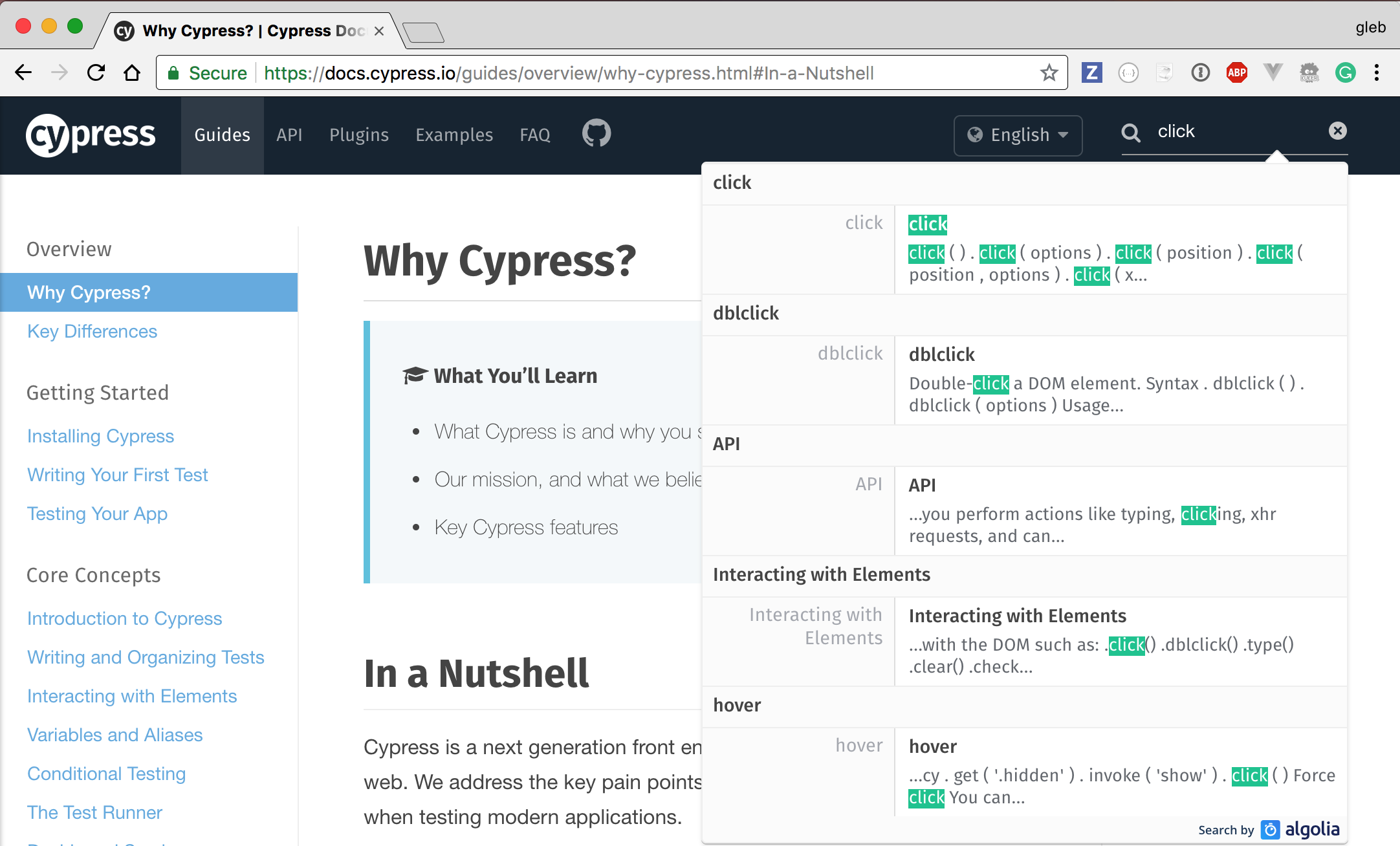Open the GitHub icon in navbar
The image size is (1400, 846).
click(596, 133)
